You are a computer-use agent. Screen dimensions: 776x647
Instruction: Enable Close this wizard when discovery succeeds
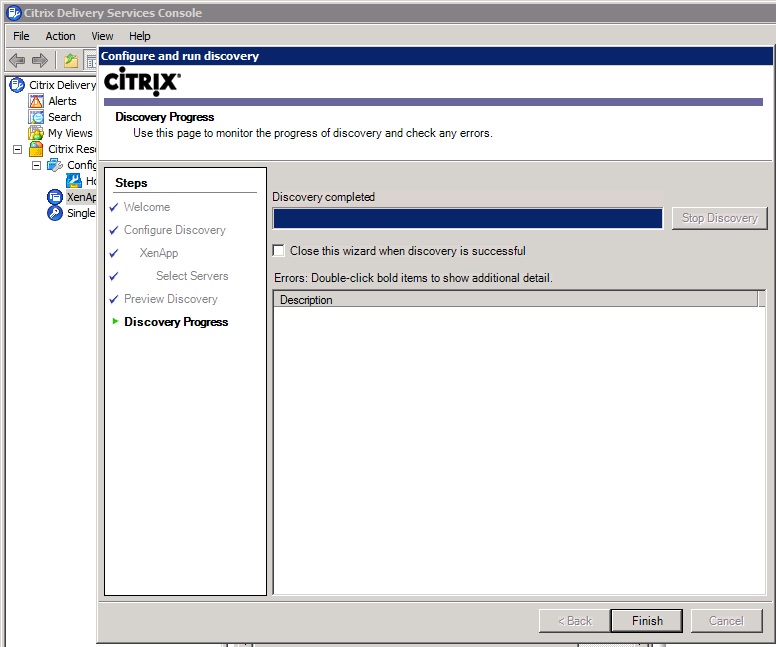tap(279, 251)
